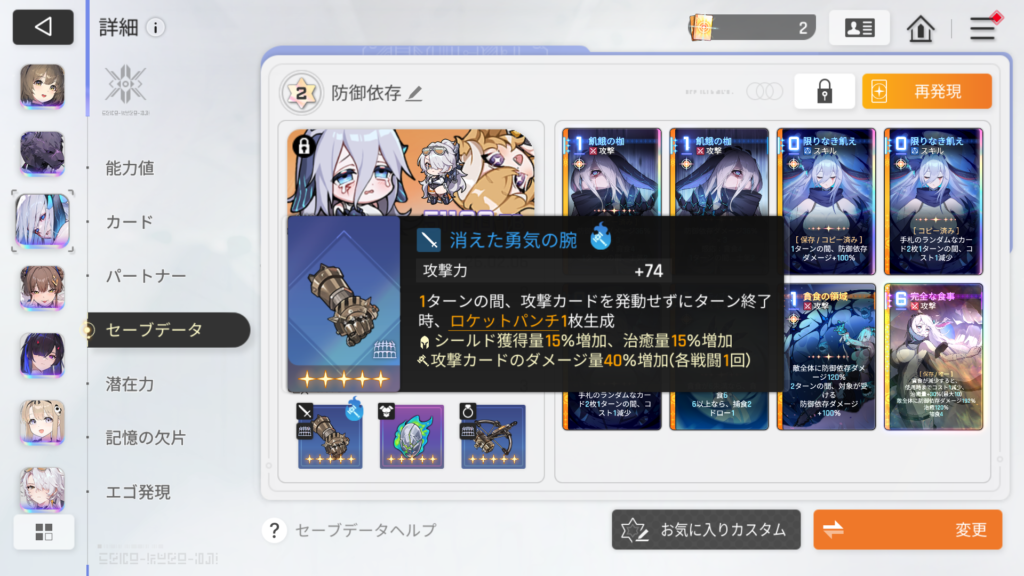Switch to the カード section
Viewport: 1024px width, 576px height.
coord(129,222)
